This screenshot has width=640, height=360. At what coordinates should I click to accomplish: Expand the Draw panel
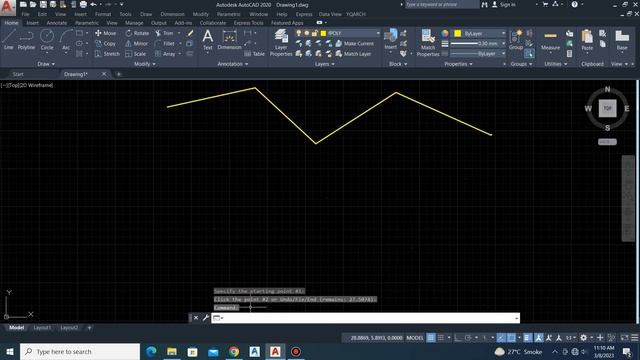(x=46, y=64)
